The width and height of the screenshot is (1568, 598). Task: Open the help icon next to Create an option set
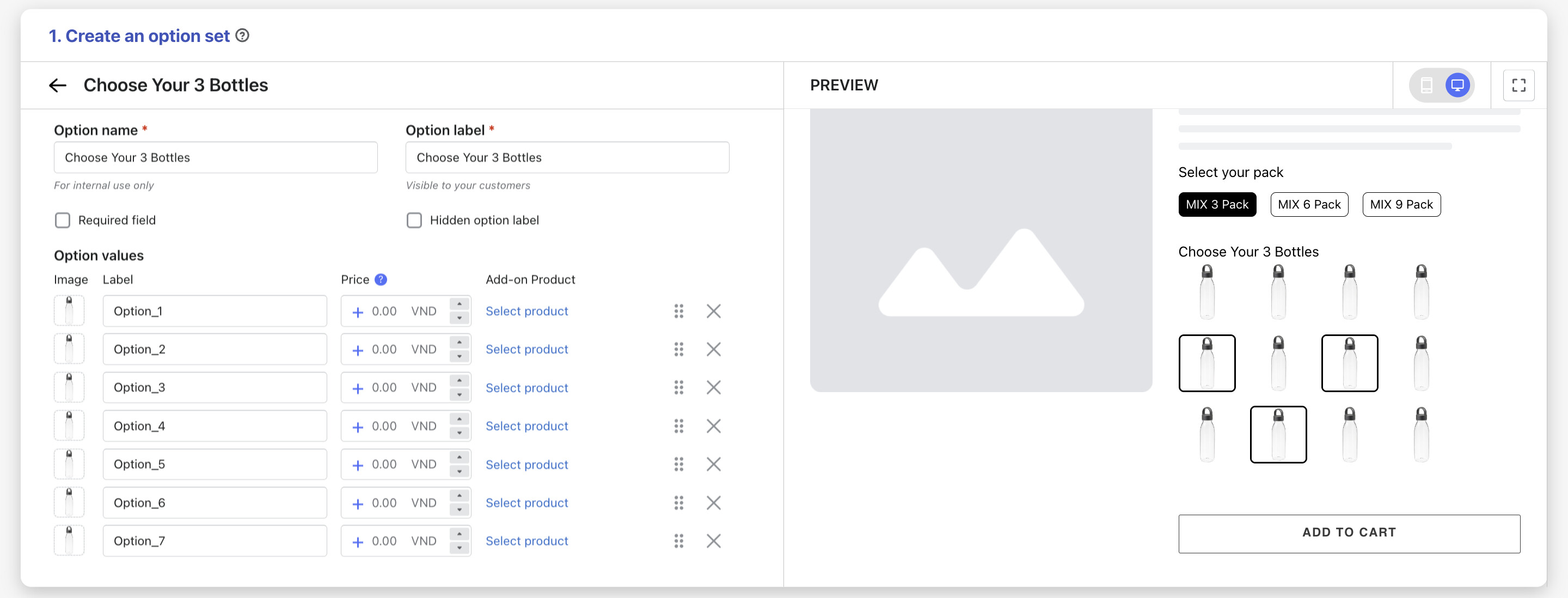(x=242, y=36)
